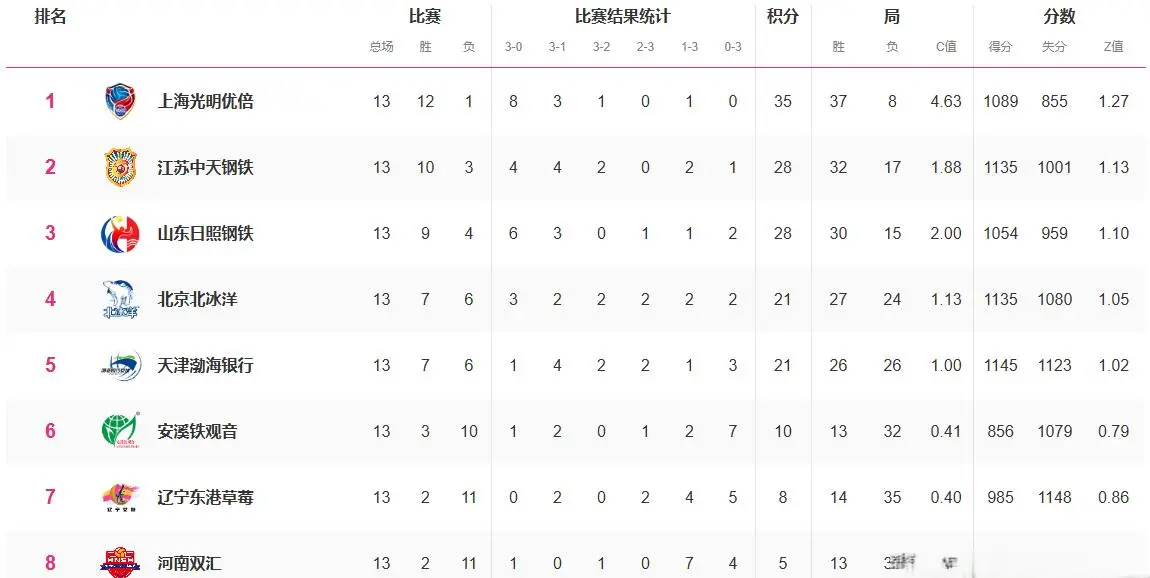The width and height of the screenshot is (1150, 578).
Task: Select the 北京北冰洋 team name
Action: click(197, 299)
